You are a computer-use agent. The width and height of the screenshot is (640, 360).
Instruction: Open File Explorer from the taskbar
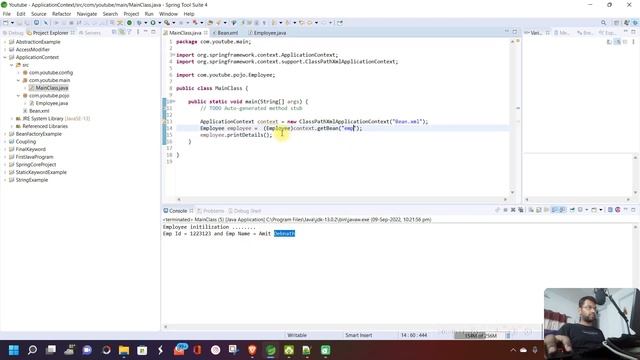124,350
